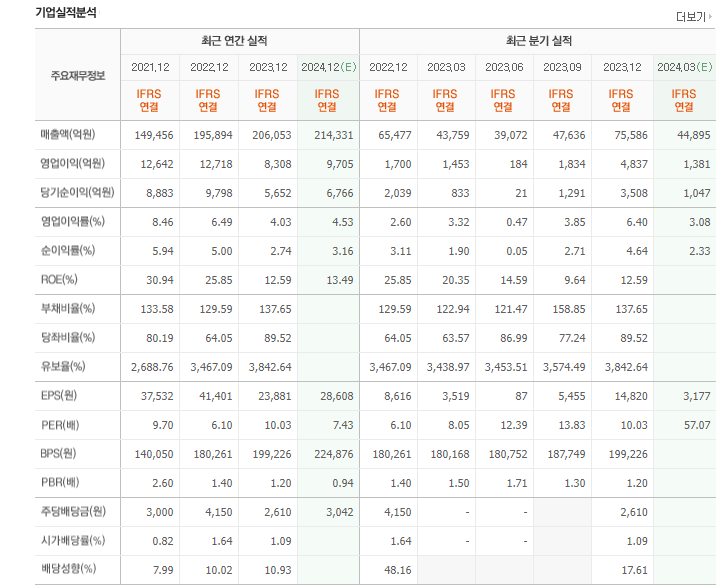Viewport: 725px width, 588px height.
Task: Select the PBR(배) row label
Action: click(60, 483)
